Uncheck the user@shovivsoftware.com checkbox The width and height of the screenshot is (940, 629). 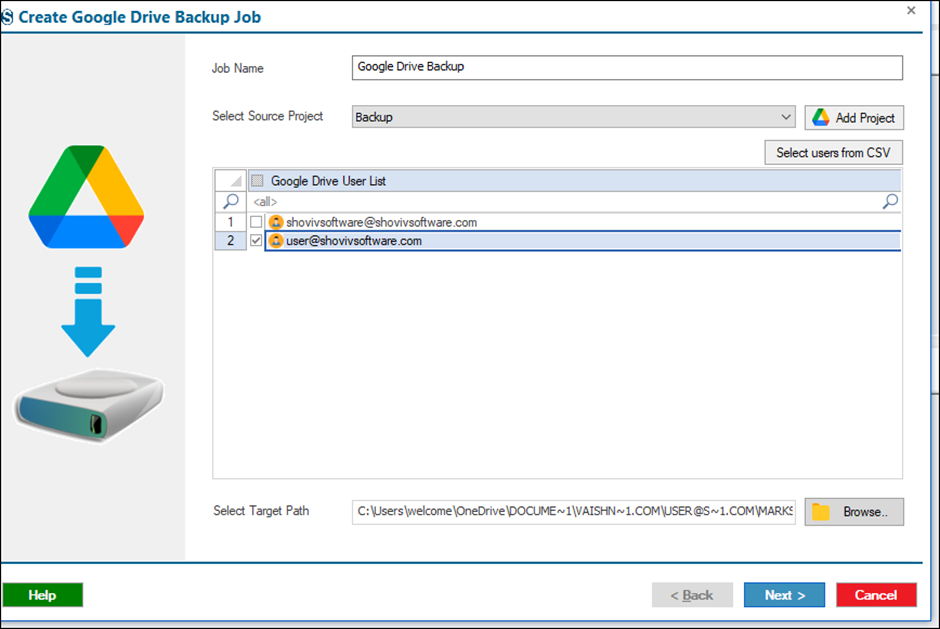click(x=256, y=240)
